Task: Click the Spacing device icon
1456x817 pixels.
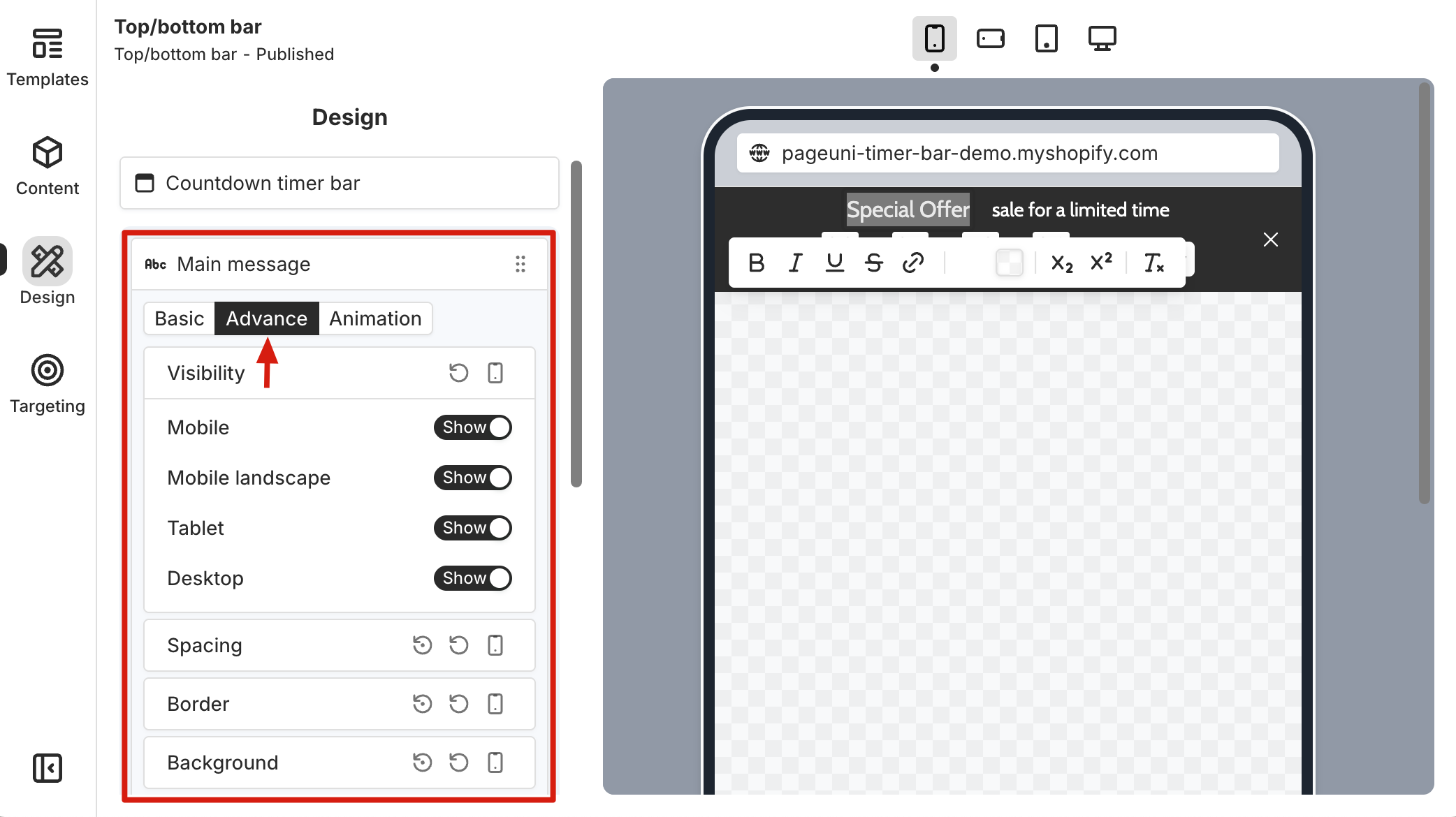Action: 495,645
